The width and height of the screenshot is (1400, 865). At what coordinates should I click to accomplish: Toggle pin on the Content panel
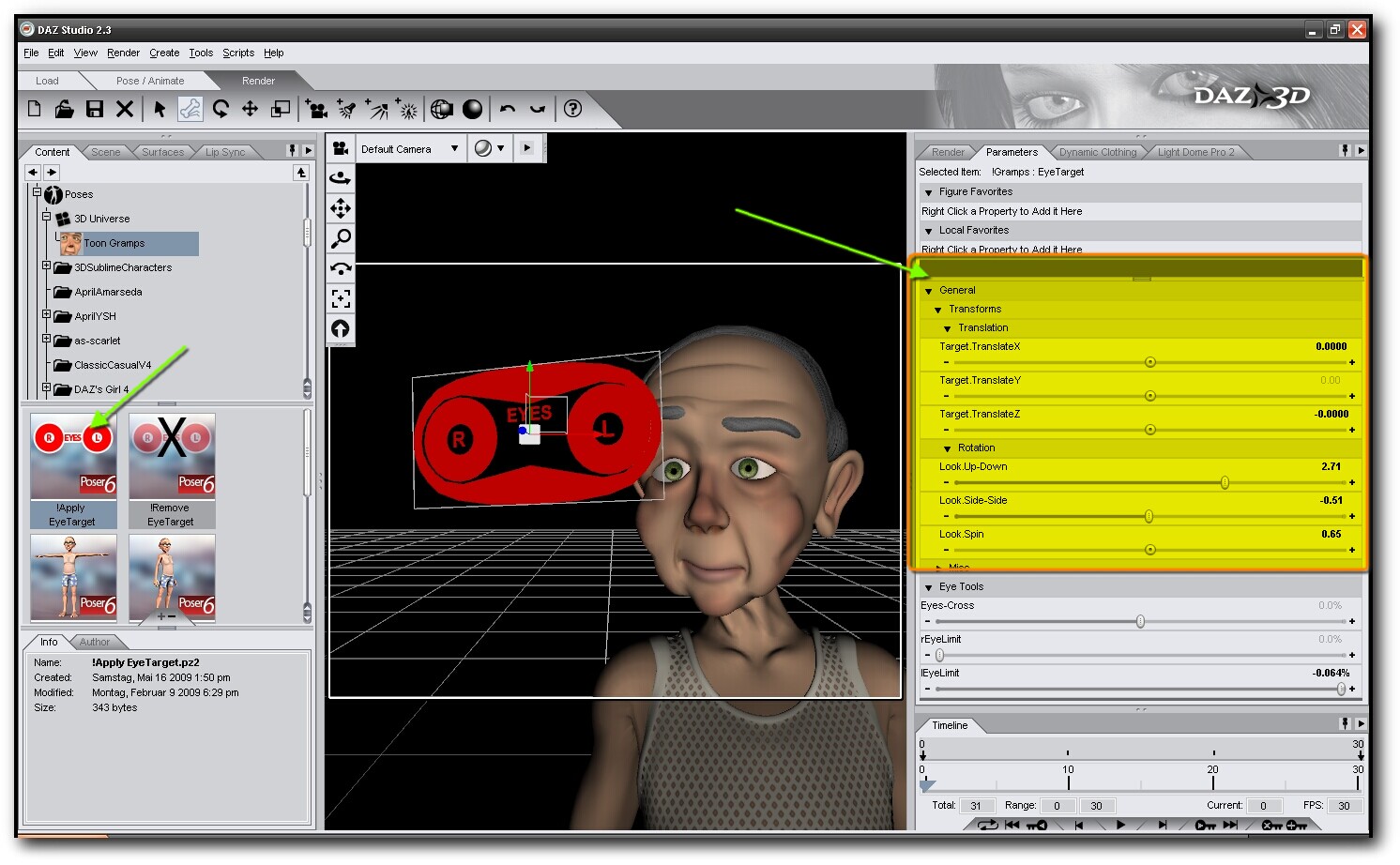point(292,151)
